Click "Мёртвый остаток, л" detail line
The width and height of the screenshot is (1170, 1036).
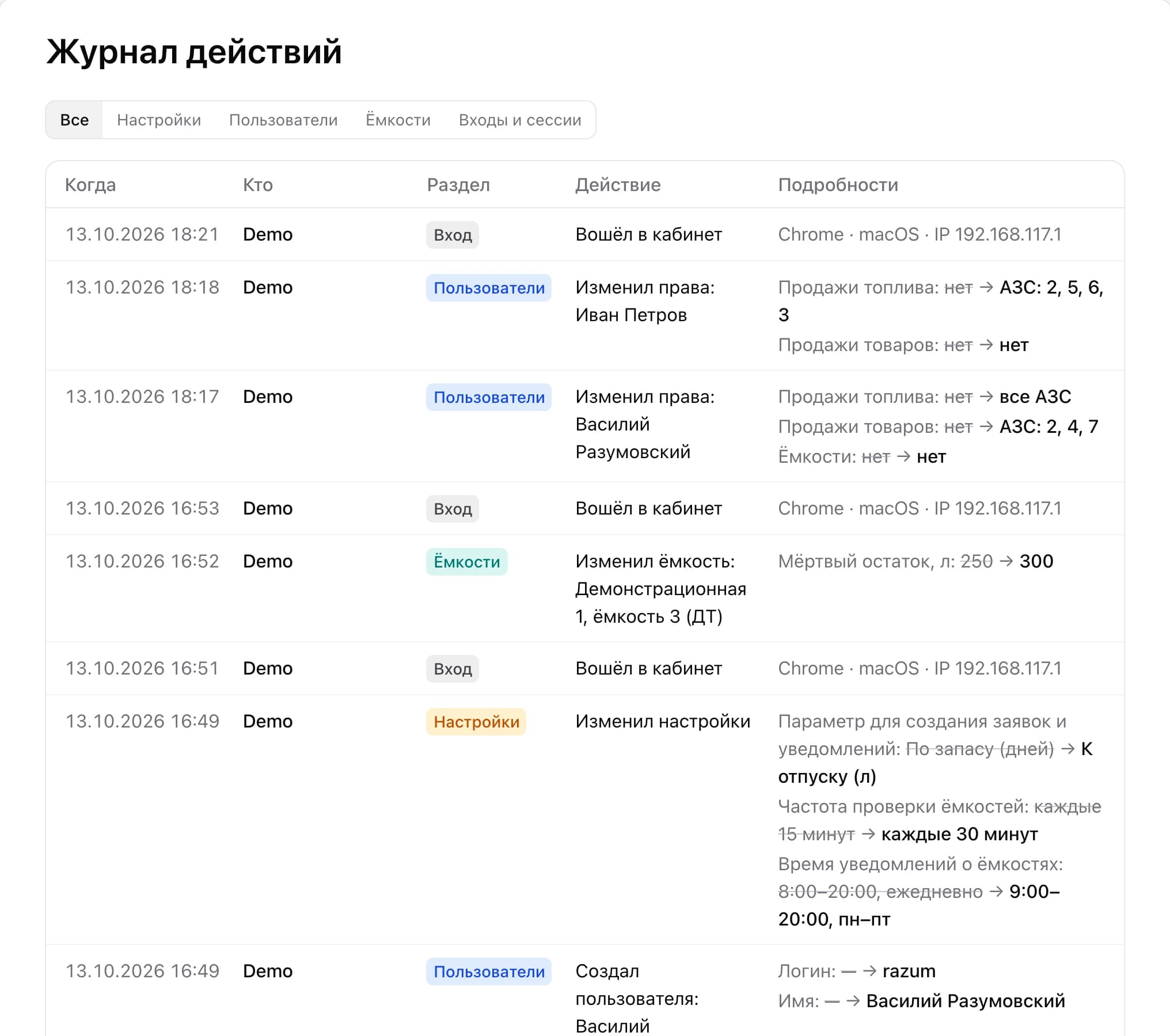tap(916, 561)
